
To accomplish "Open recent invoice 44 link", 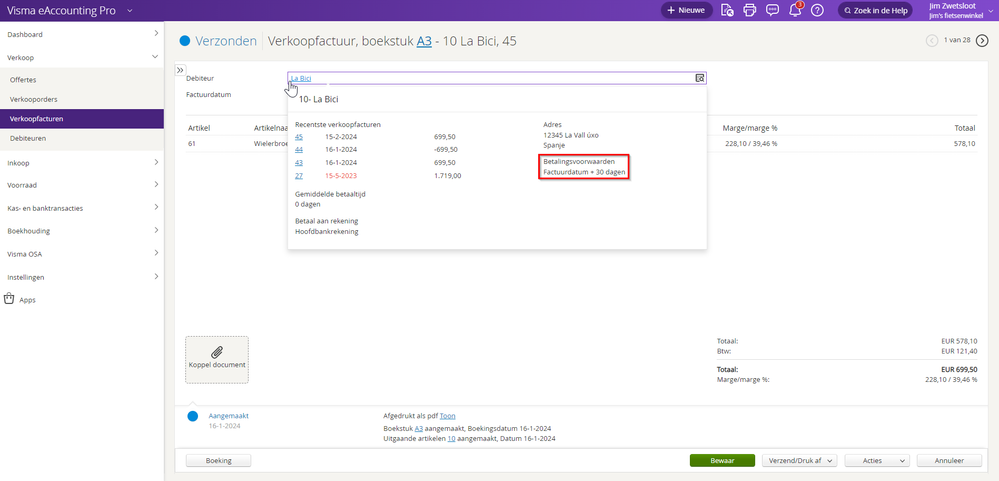I will click(x=299, y=149).
